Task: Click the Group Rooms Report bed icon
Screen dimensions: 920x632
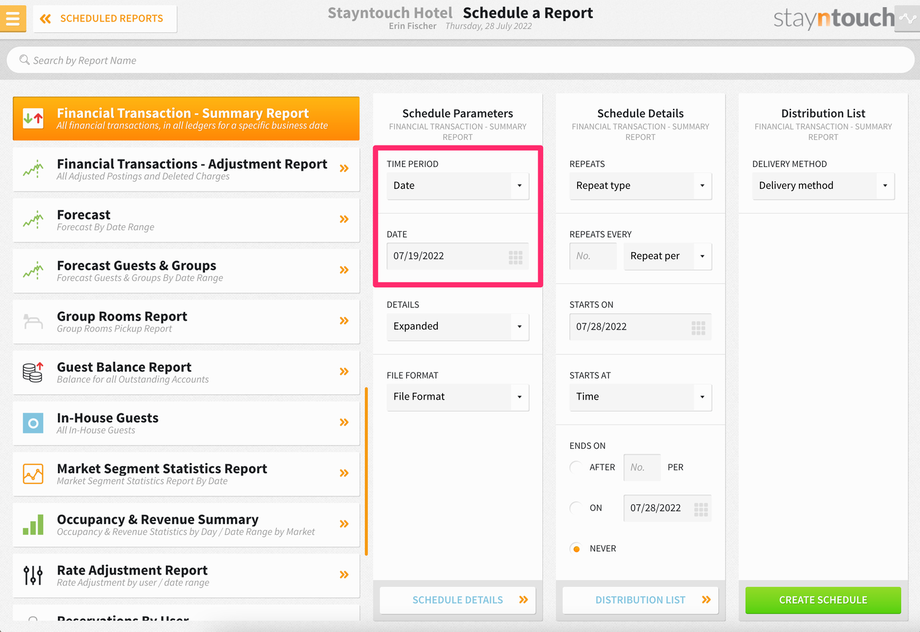Action: point(33,322)
